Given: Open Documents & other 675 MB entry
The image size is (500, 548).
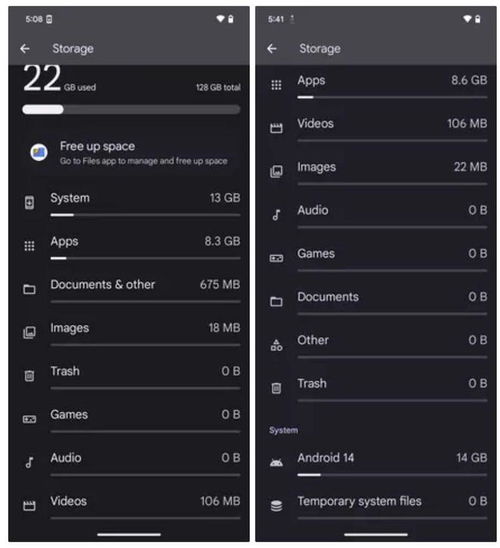Looking at the screenshot, I should click(131, 289).
